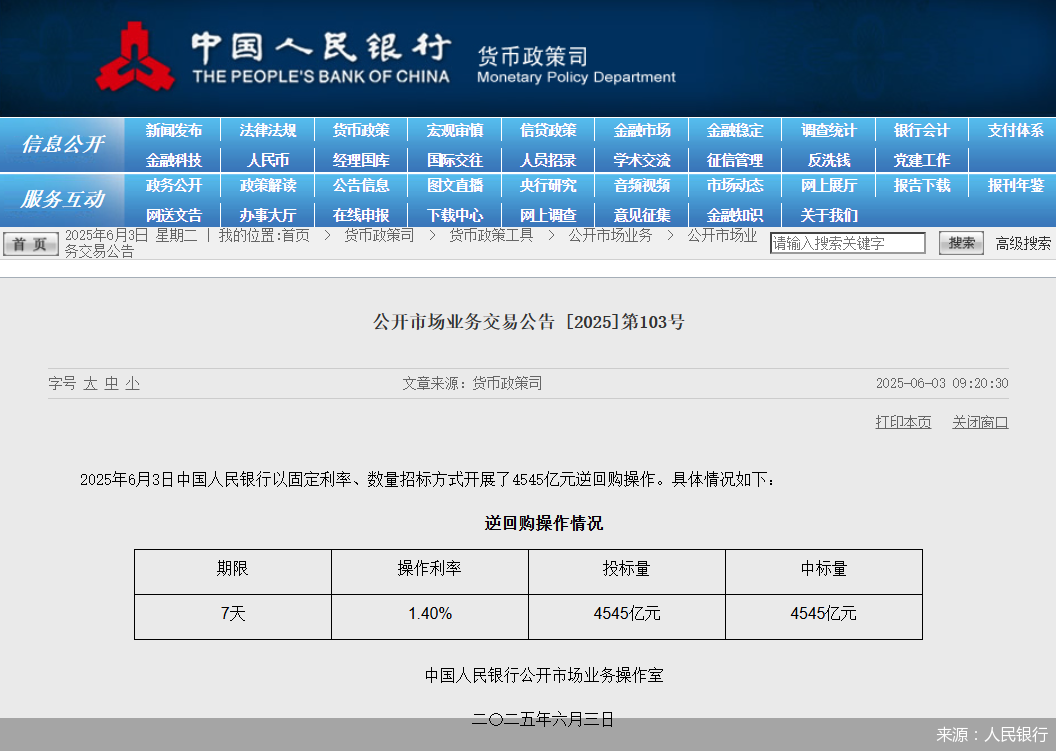
Task: Open the 下载中心 download center menu item
Action: [x=455, y=215]
